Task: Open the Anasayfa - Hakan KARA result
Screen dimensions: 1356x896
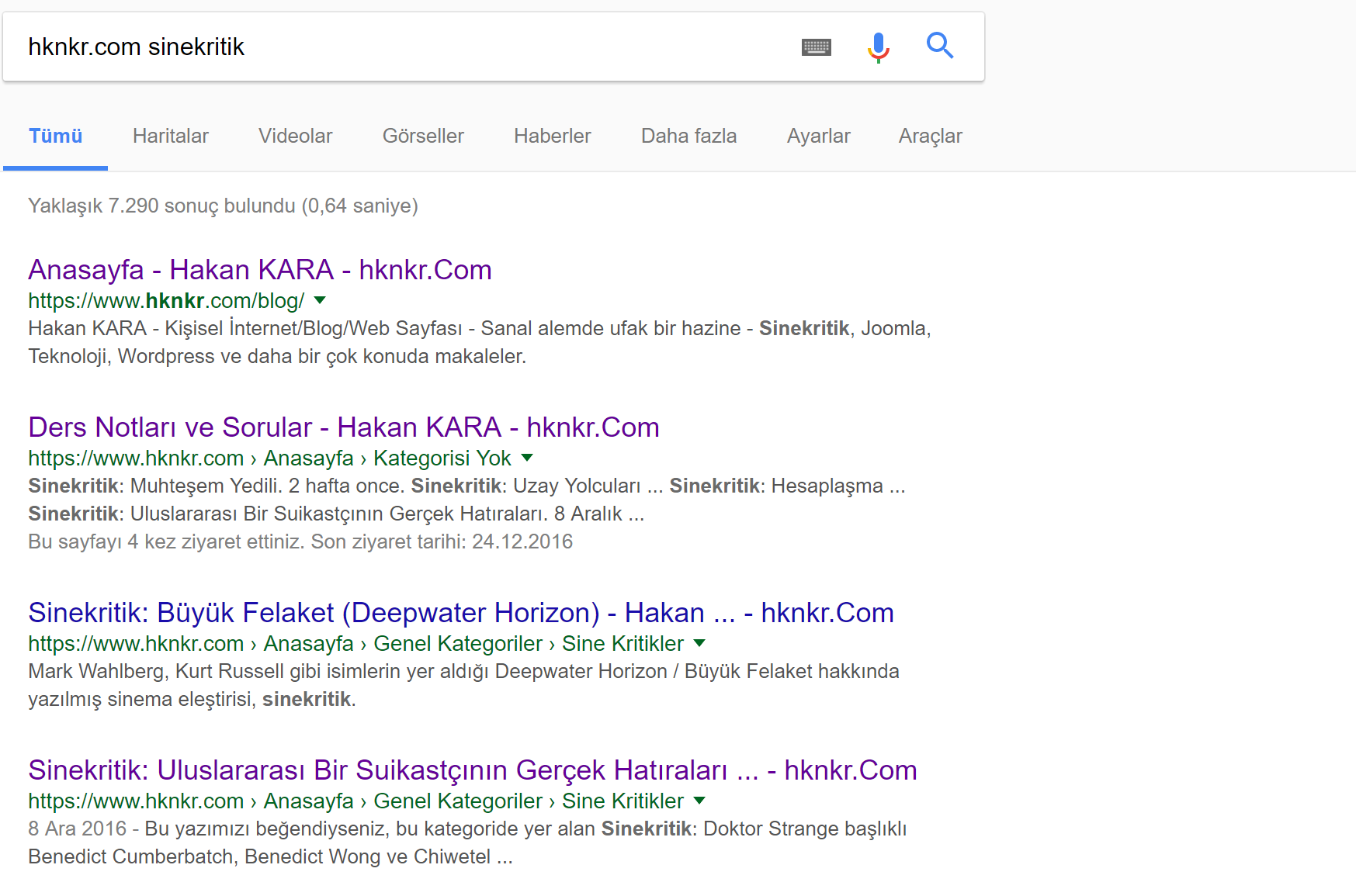Action: 259,270
